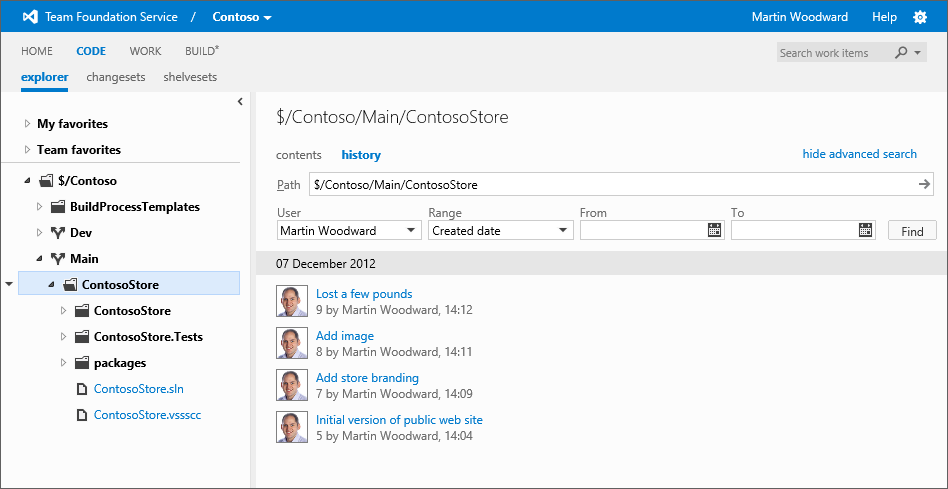948x489 pixels.
Task: Open the Add store branding changeset
Action: [x=368, y=378]
